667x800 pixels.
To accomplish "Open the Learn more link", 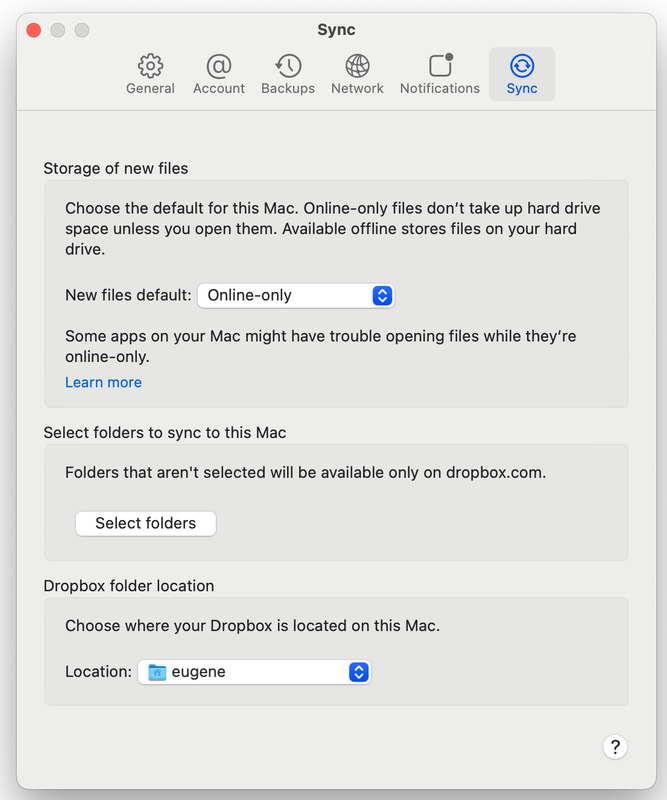I will click(x=103, y=382).
